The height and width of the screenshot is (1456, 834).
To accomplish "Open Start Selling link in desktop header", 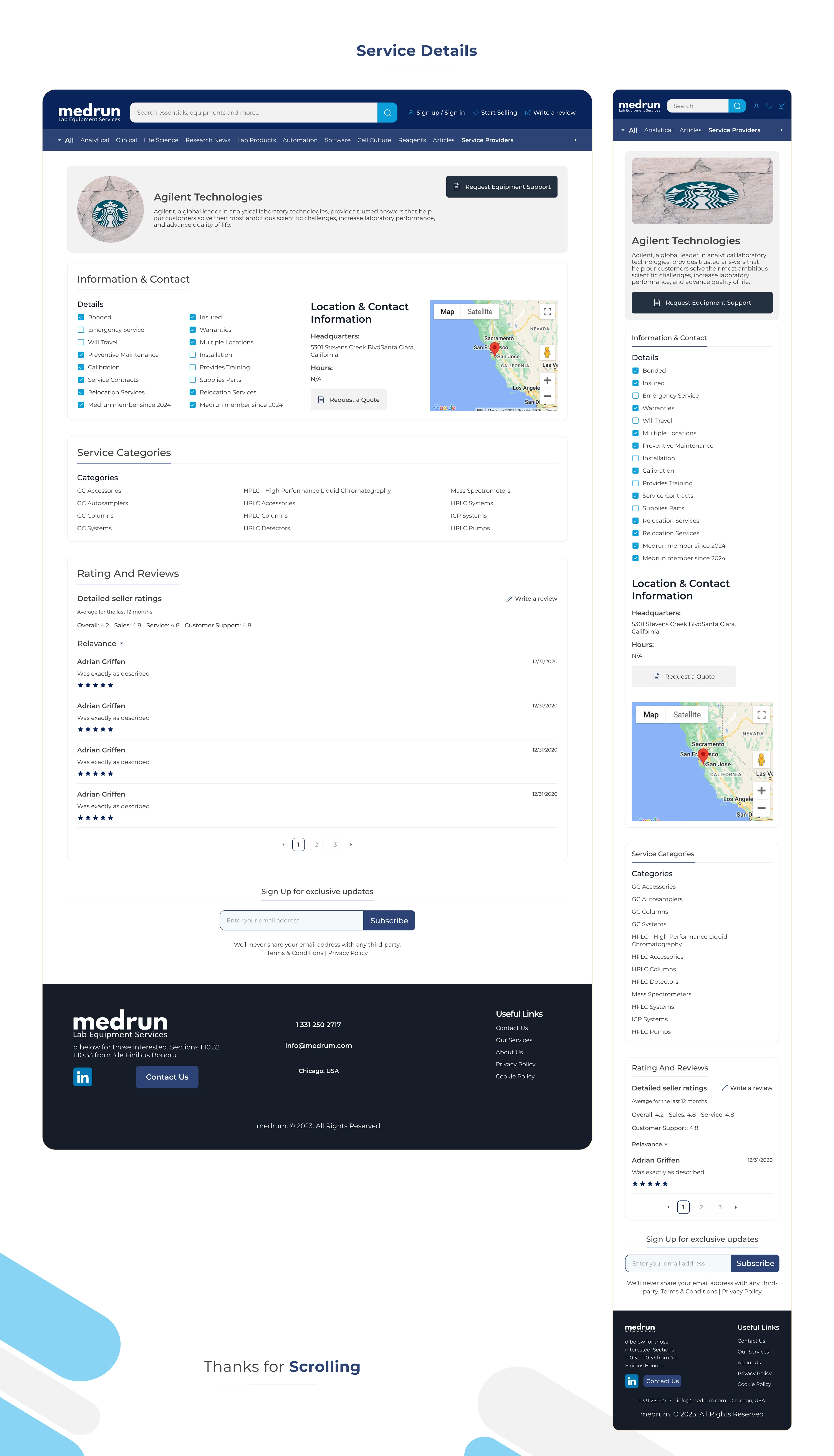I will 495,113.
